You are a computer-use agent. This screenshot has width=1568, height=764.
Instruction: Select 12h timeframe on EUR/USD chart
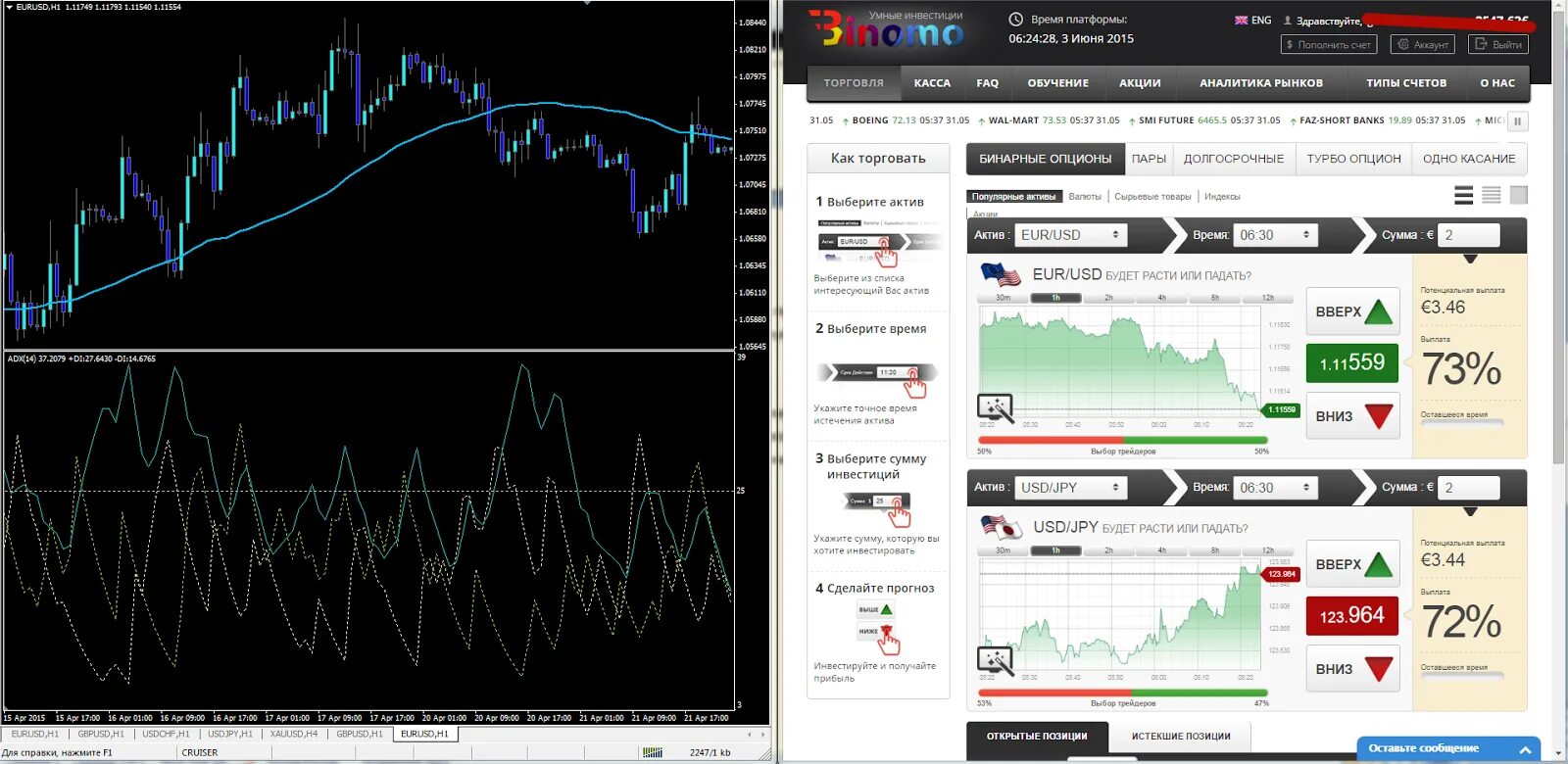click(x=1267, y=298)
